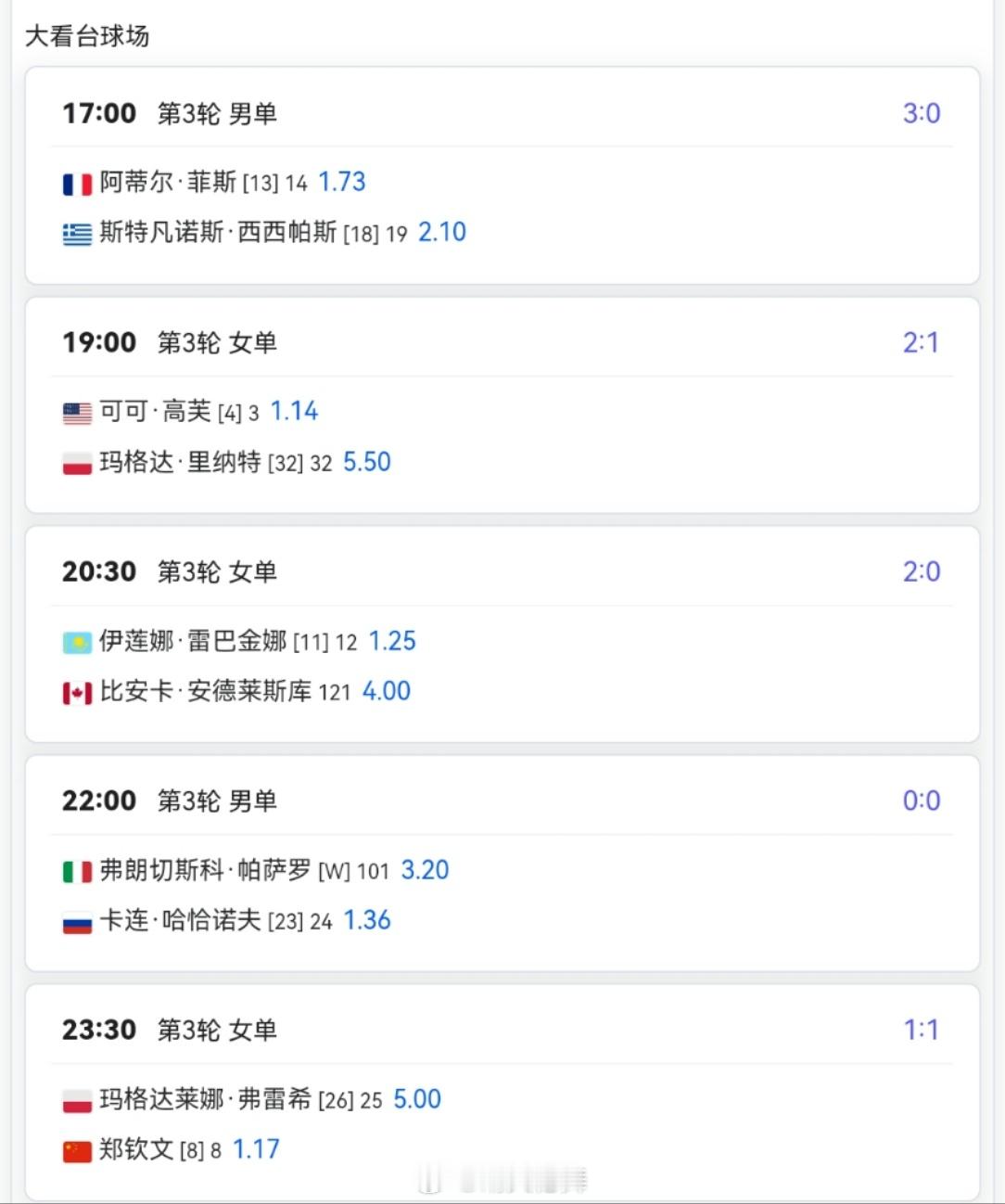Open player 郑钦文's profile

136,1149
